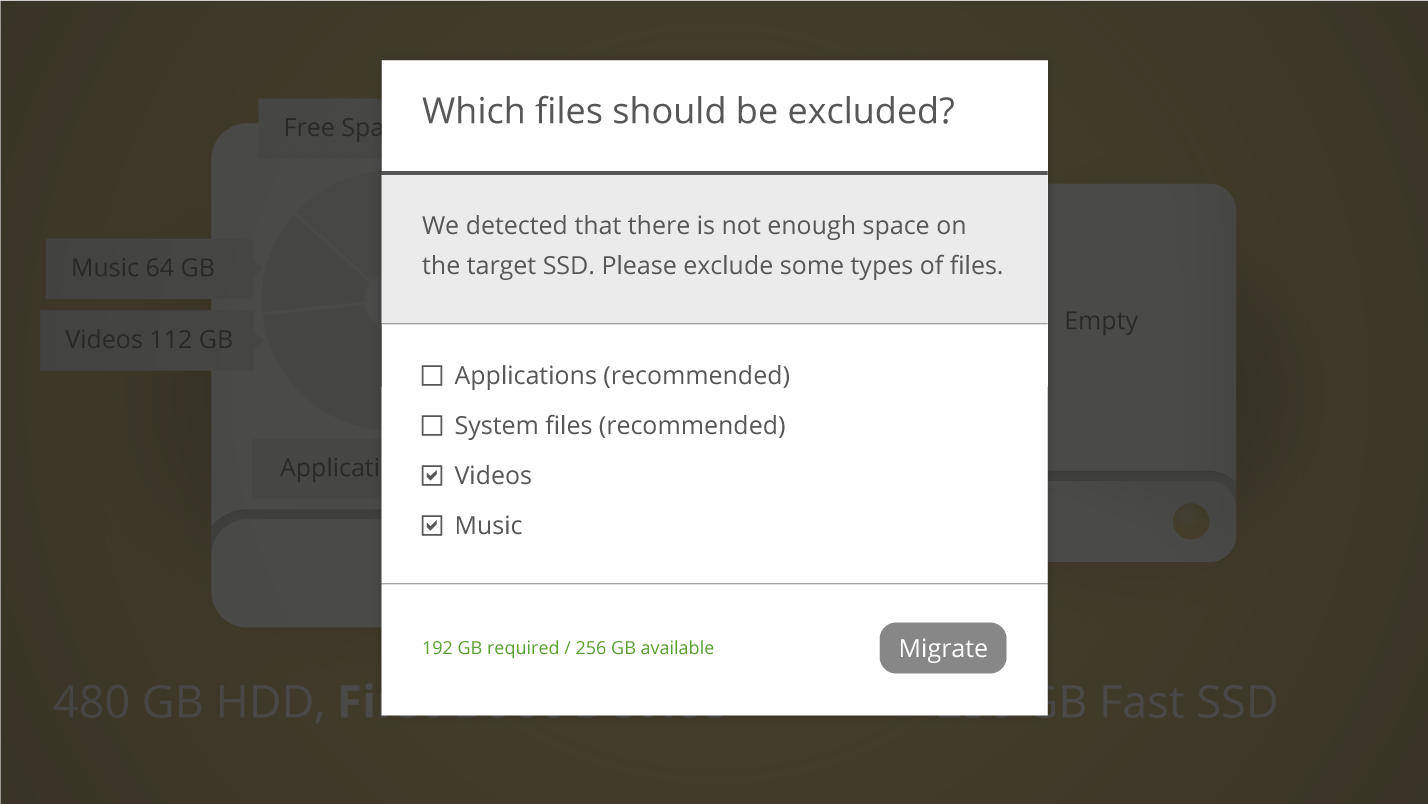Click the Applications label beside the pie chart
This screenshot has height=804, width=1428.
point(320,468)
